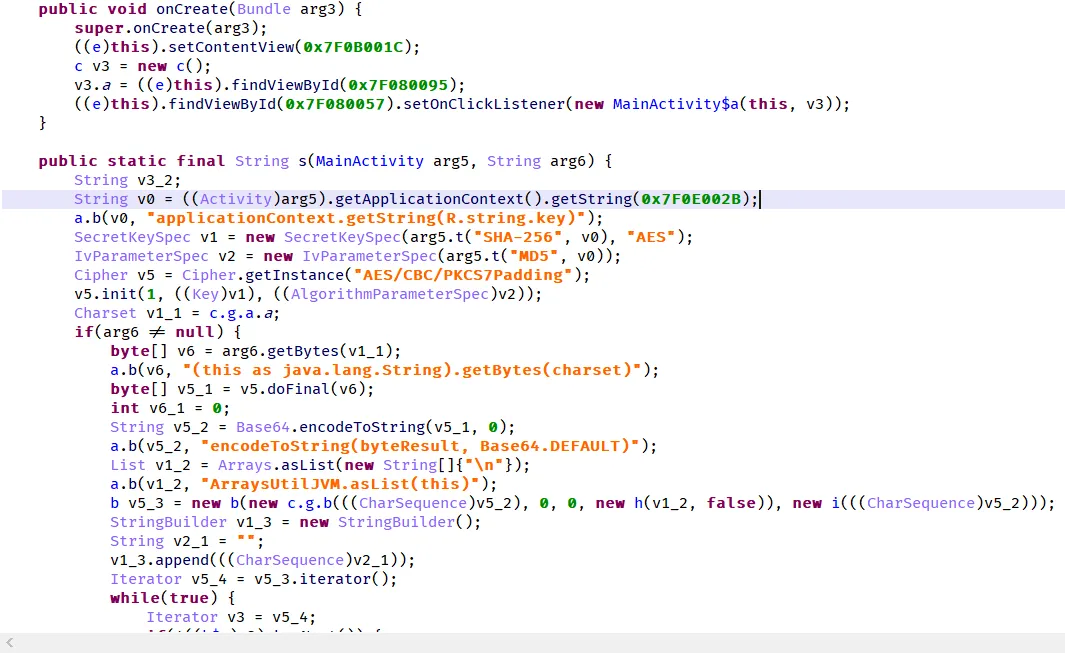Click the resource ID 0x7F080095
1065x653 pixels.
(398, 85)
